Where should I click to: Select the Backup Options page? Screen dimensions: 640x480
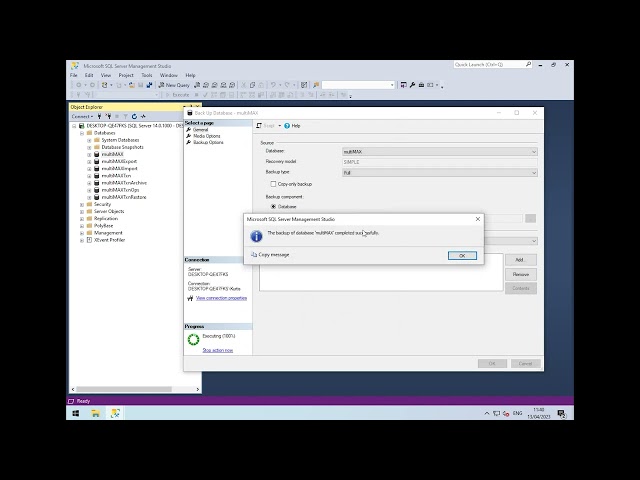coord(208,142)
